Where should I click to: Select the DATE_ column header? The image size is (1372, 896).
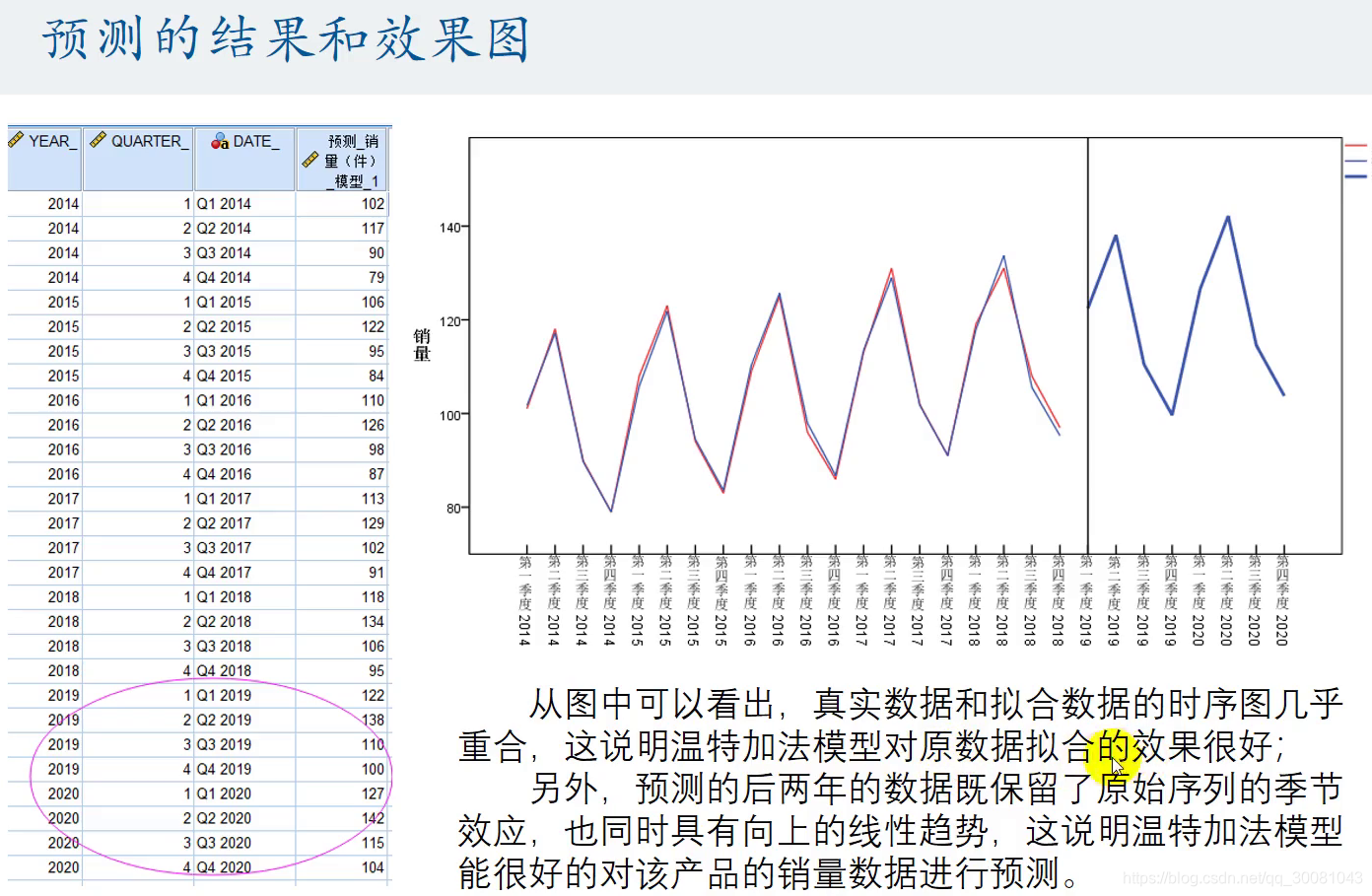[244, 159]
